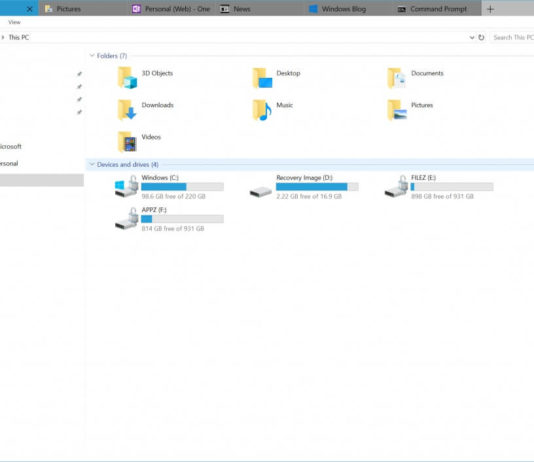
Task: Open the Downloads folder icon
Action: (x=127, y=110)
